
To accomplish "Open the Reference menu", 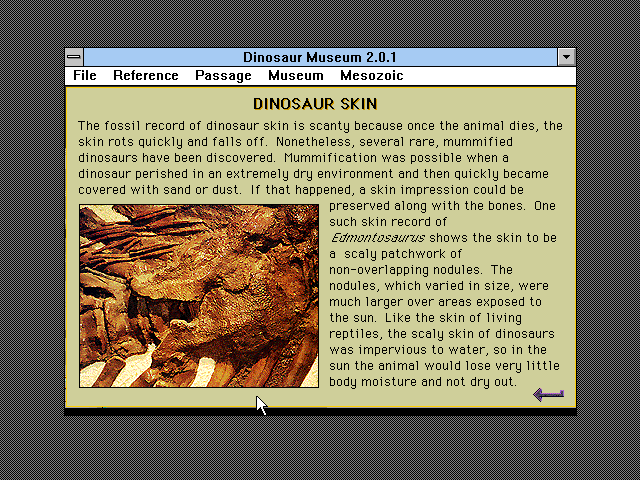I will (x=146, y=76).
